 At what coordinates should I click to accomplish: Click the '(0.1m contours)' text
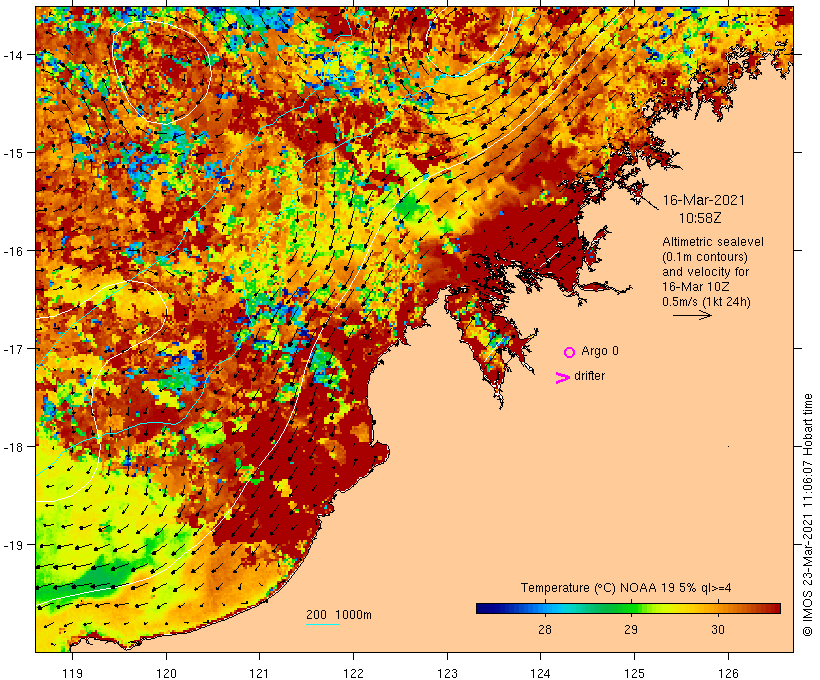[705, 257]
